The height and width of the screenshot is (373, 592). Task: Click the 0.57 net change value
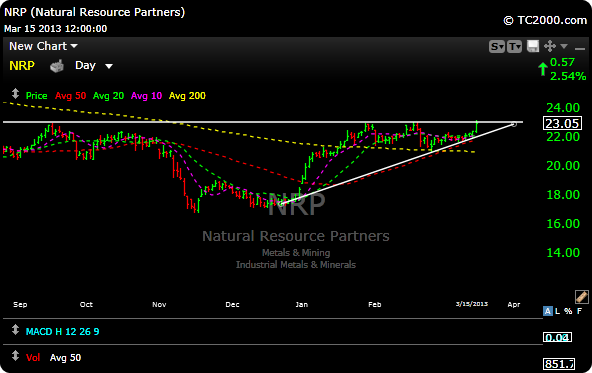tap(562, 62)
